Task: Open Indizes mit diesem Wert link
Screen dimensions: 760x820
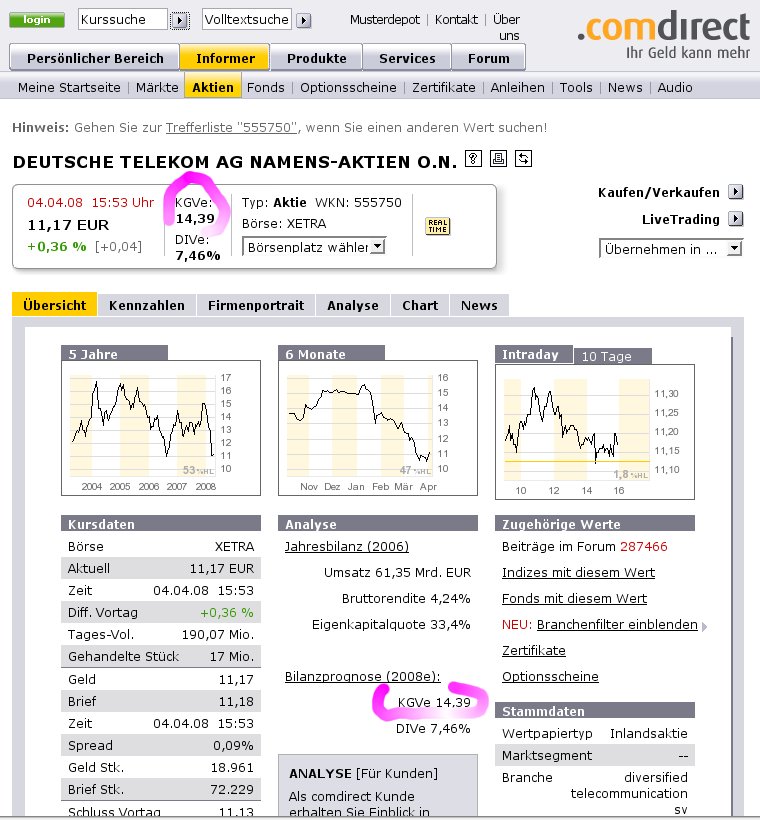Action: [578, 573]
